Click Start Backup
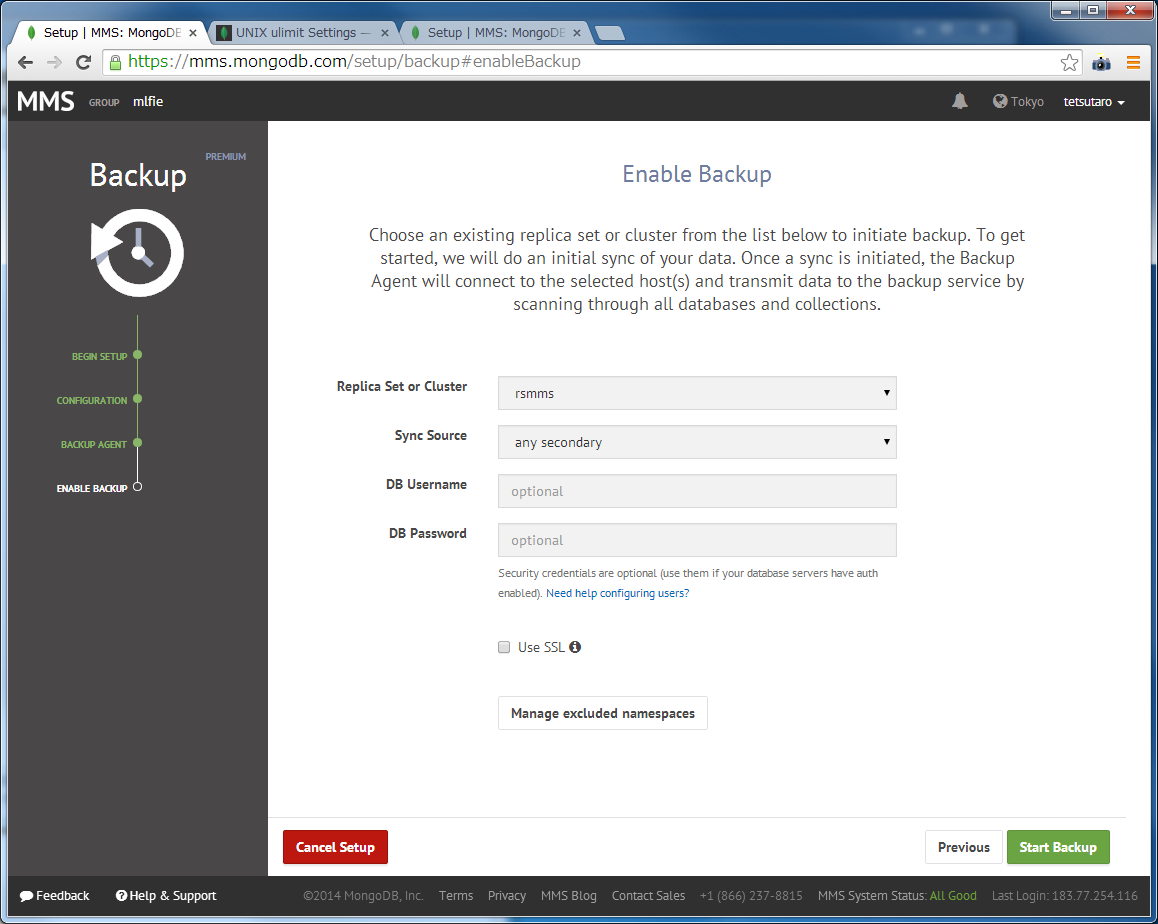Image resolution: width=1158 pixels, height=924 pixels. [x=1058, y=846]
